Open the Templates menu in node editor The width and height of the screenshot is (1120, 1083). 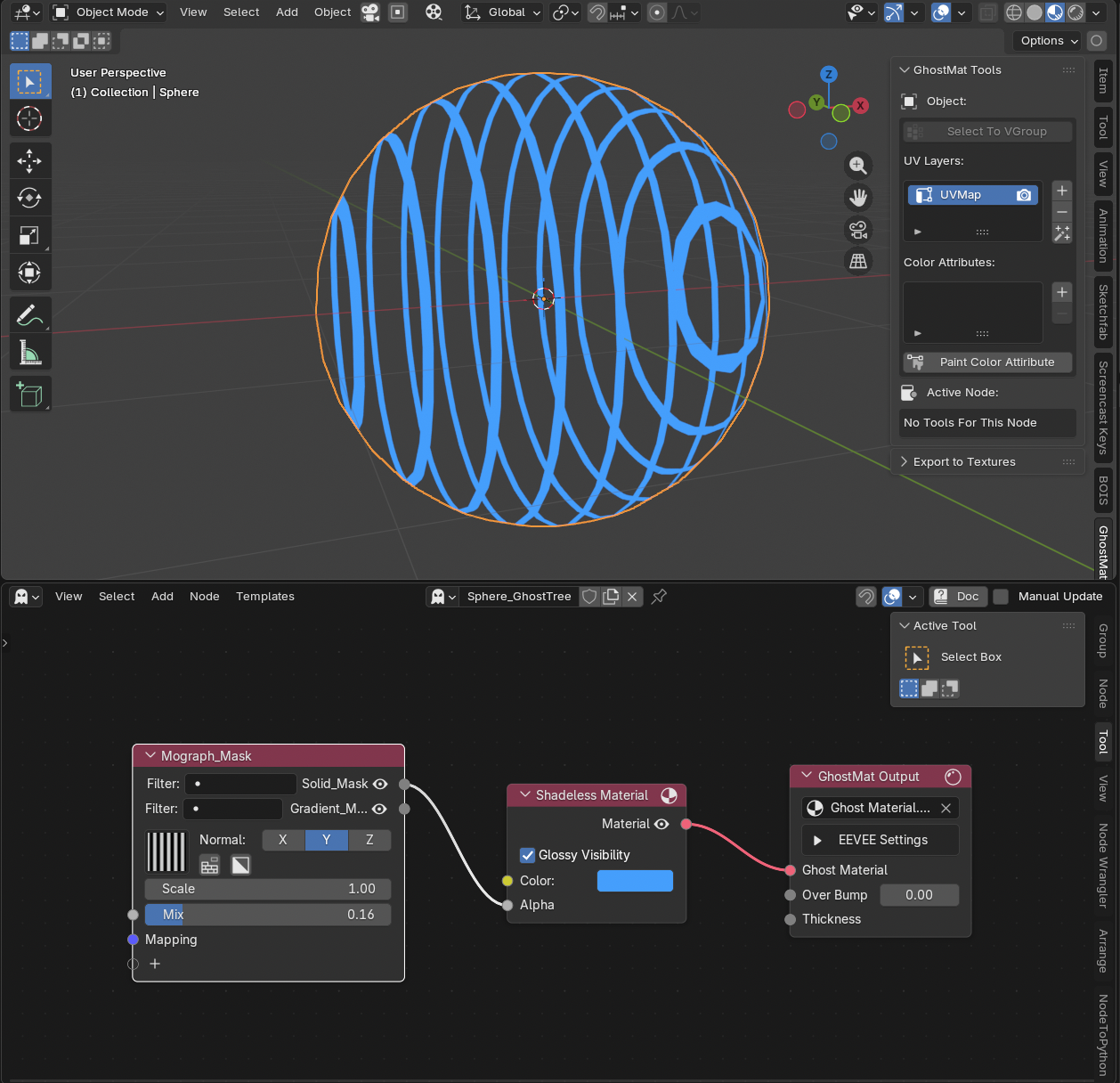264,597
